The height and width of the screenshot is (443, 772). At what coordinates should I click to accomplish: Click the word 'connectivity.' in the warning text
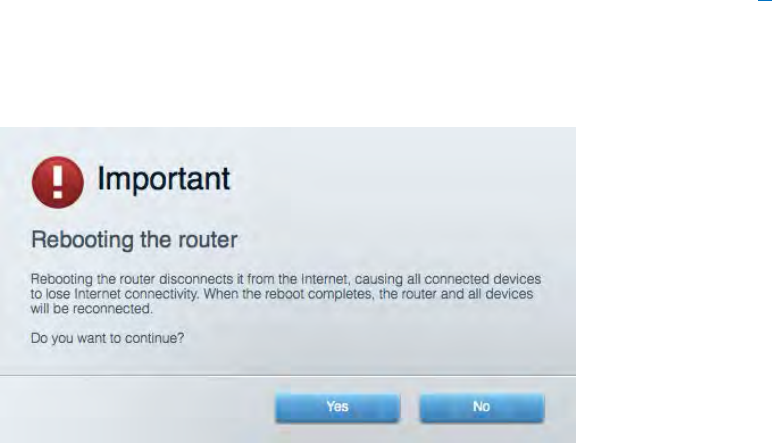[x=162, y=294]
